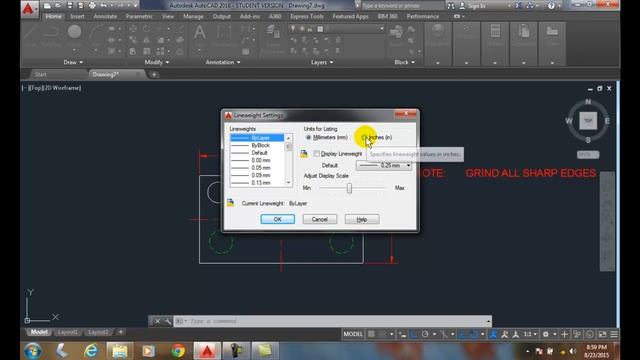Enable the Display Lineweight checkbox
The height and width of the screenshot is (360, 640).
(317, 153)
